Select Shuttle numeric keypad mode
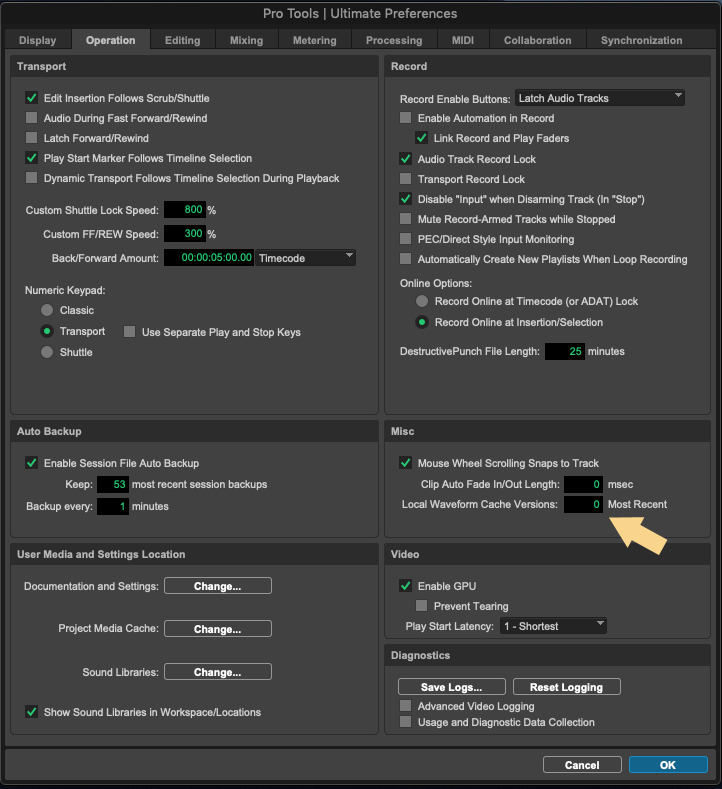Screen dimensions: 722x789 pos(47,352)
